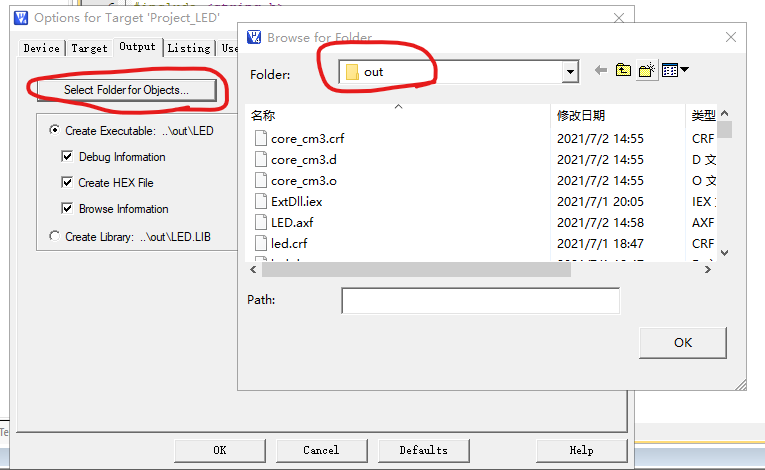The height and width of the screenshot is (470, 765).
Task: Click Select Folder for Objects button
Action: pos(126,90)
